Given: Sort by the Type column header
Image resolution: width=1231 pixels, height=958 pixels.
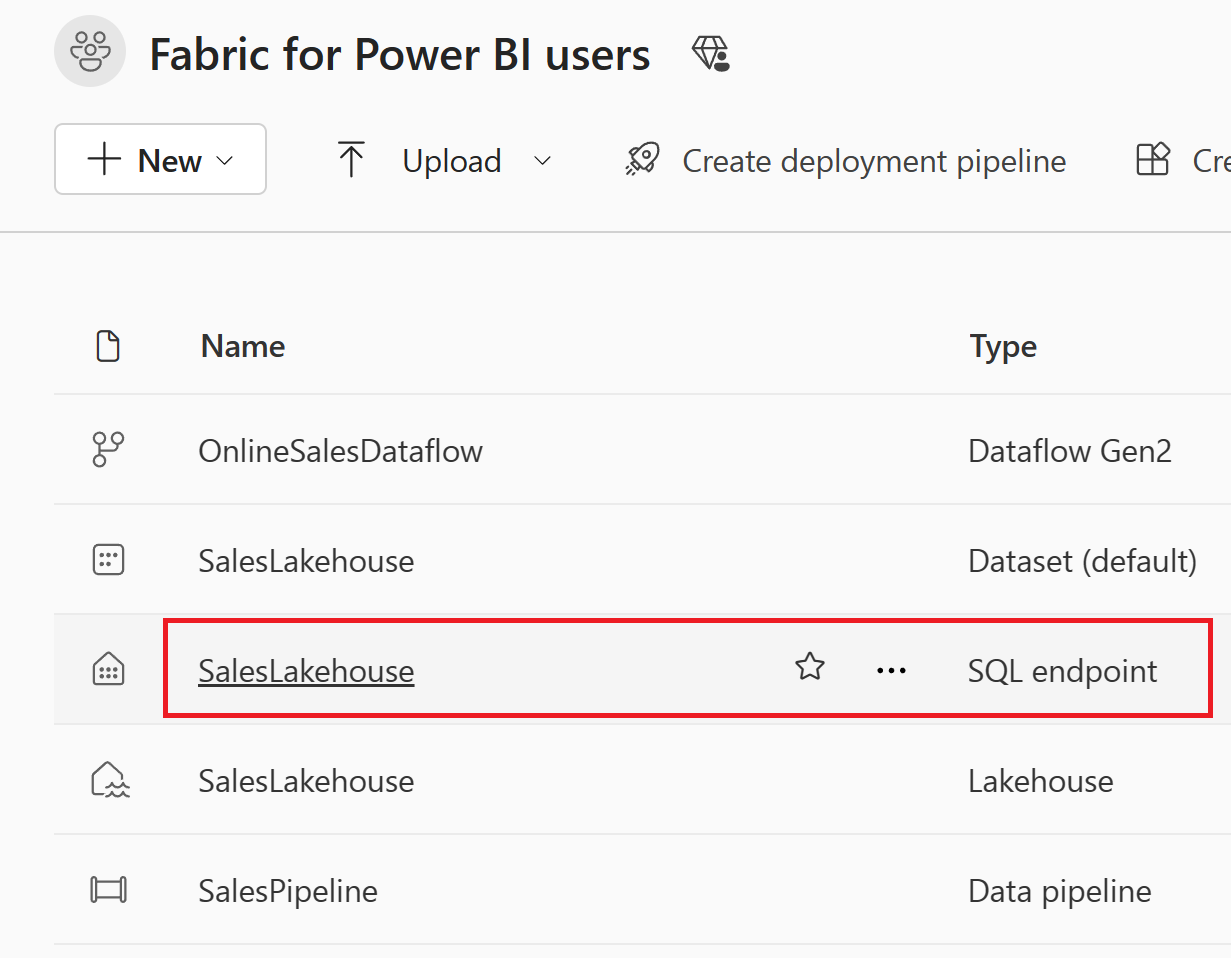Looking at the screenshot, I should coord(1003,346).
